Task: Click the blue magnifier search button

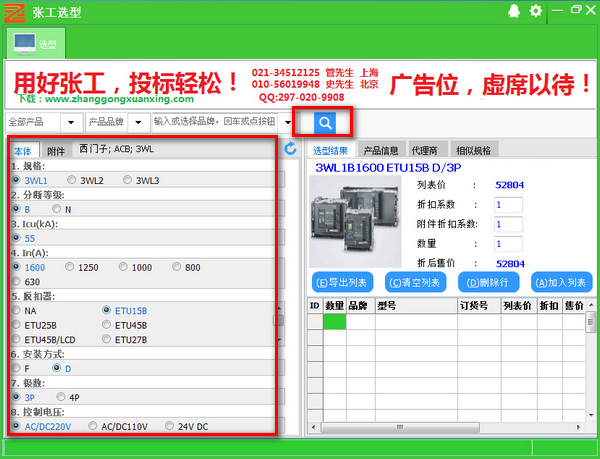Action: tap(325, 123)
